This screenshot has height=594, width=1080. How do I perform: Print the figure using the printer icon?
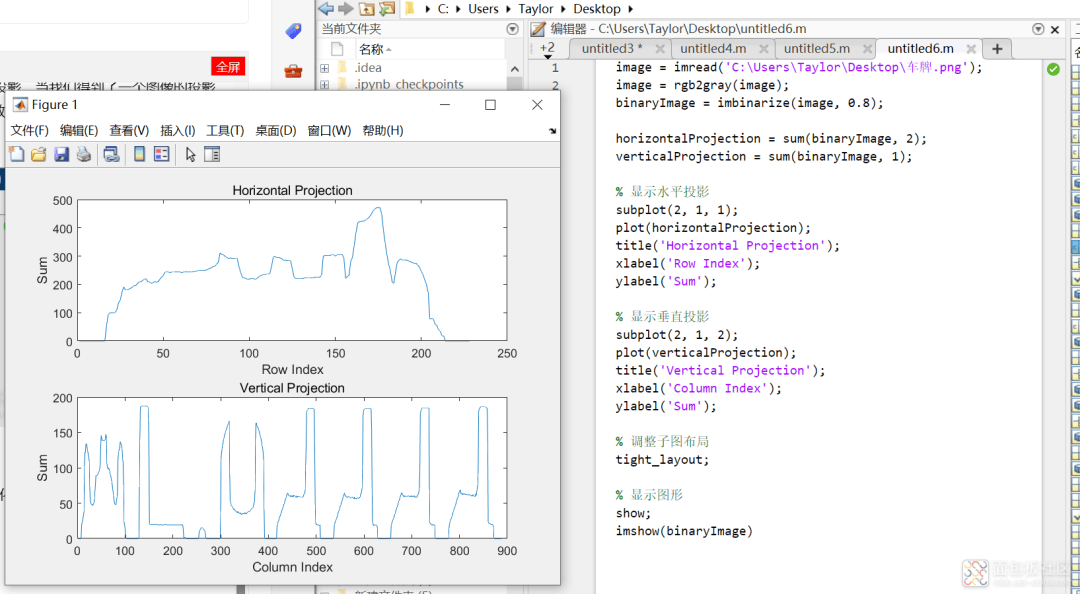pos(83,154)
